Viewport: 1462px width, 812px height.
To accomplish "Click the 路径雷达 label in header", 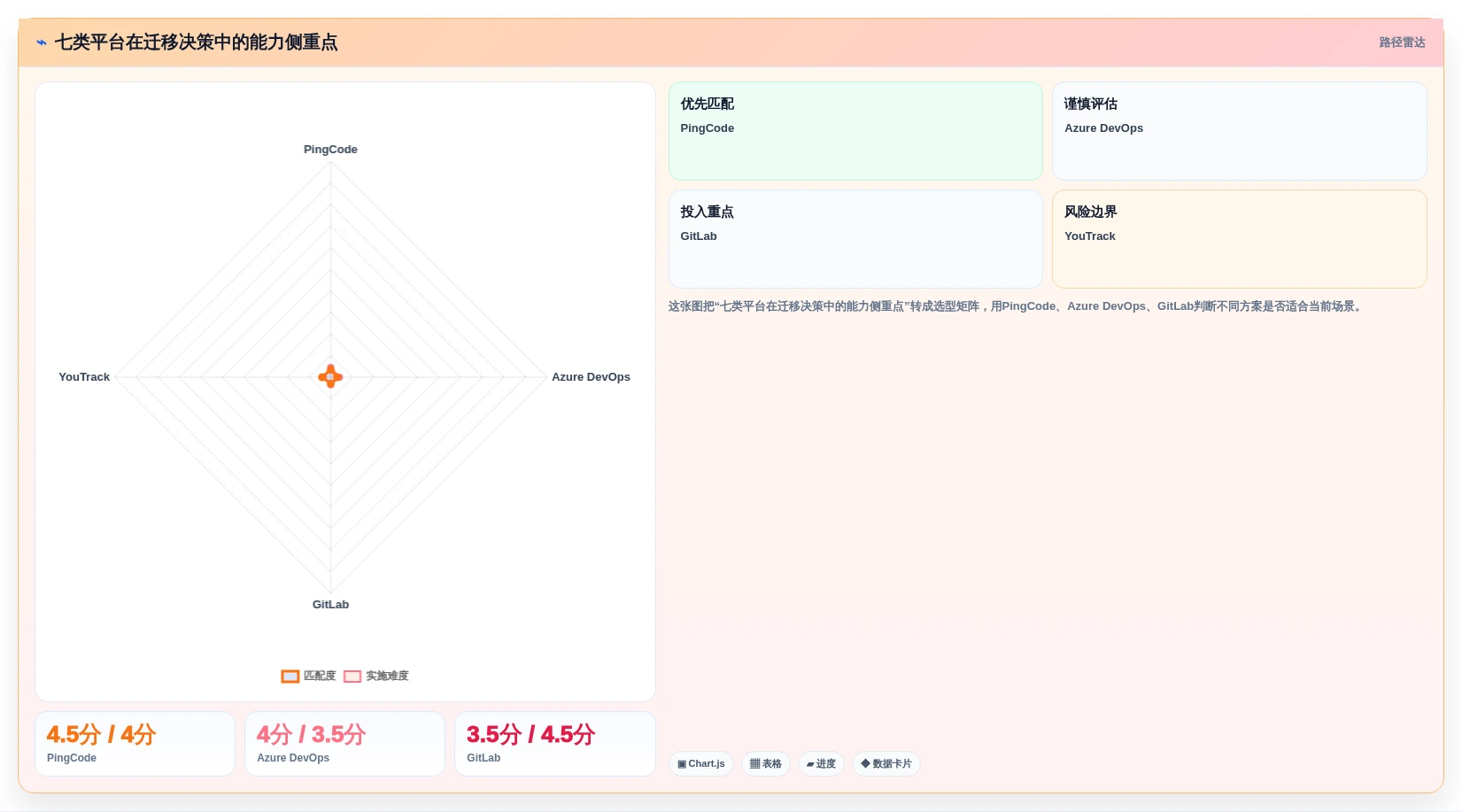I will pyautogui.click(x=1402, y=43).
